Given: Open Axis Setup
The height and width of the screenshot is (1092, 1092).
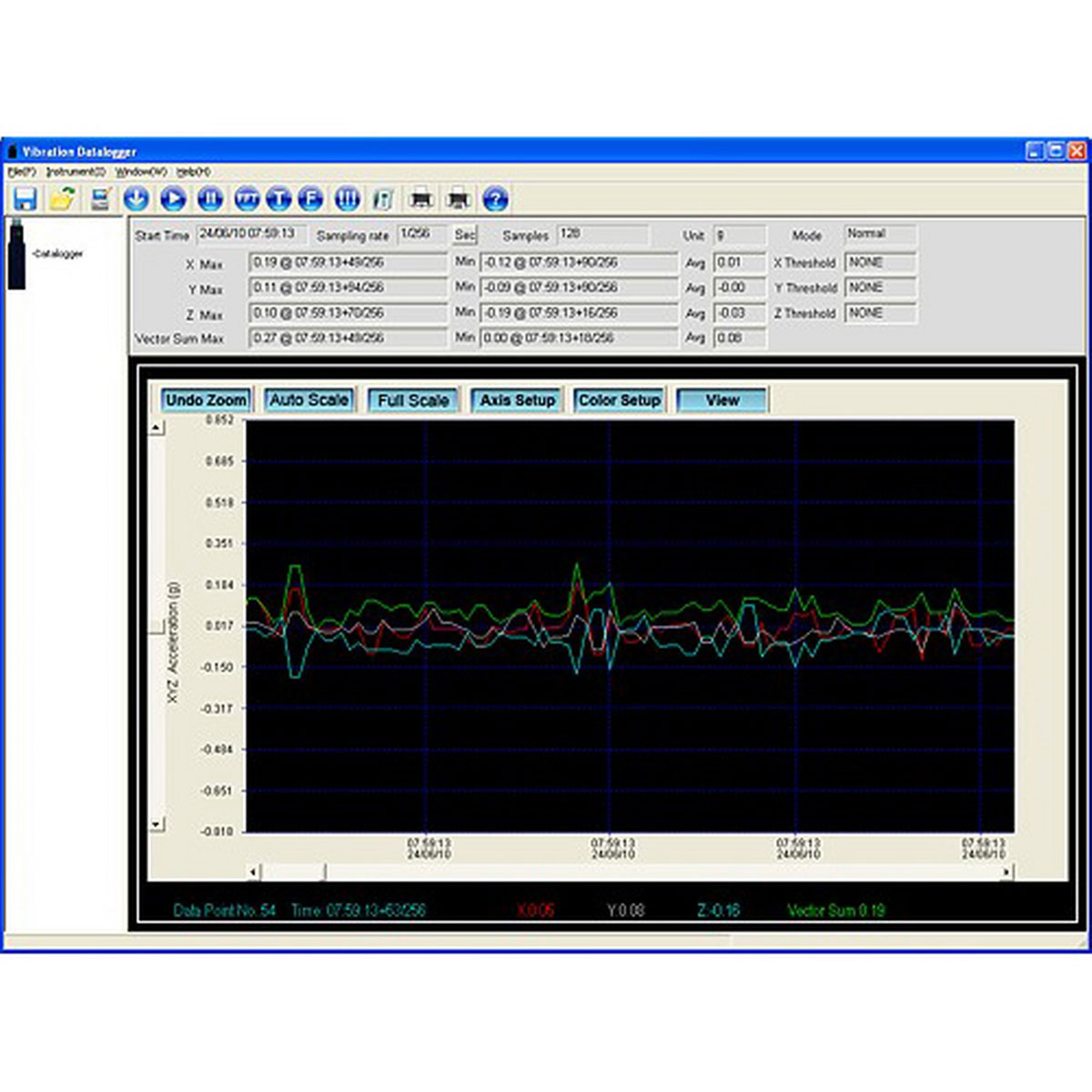Looking at the screenshot, I should [516, 399].
